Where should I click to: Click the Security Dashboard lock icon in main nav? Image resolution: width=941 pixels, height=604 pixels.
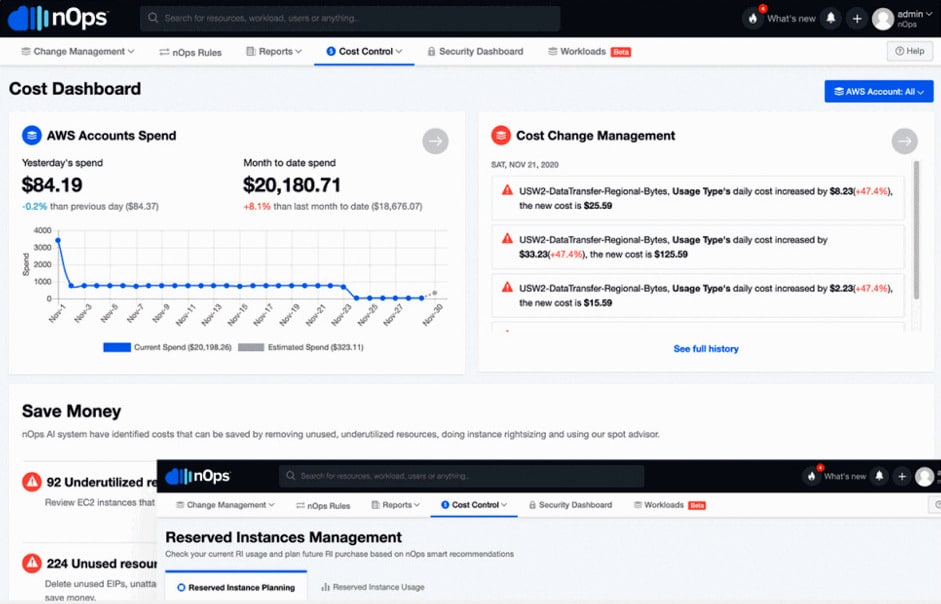pyautogui.click(x=431, y=52)
